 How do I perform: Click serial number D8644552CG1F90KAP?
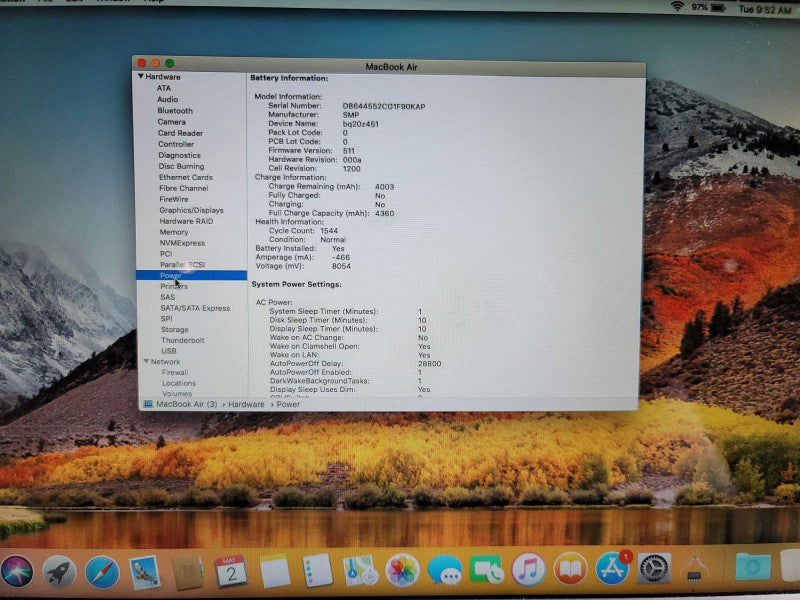[x=384, y=107]
